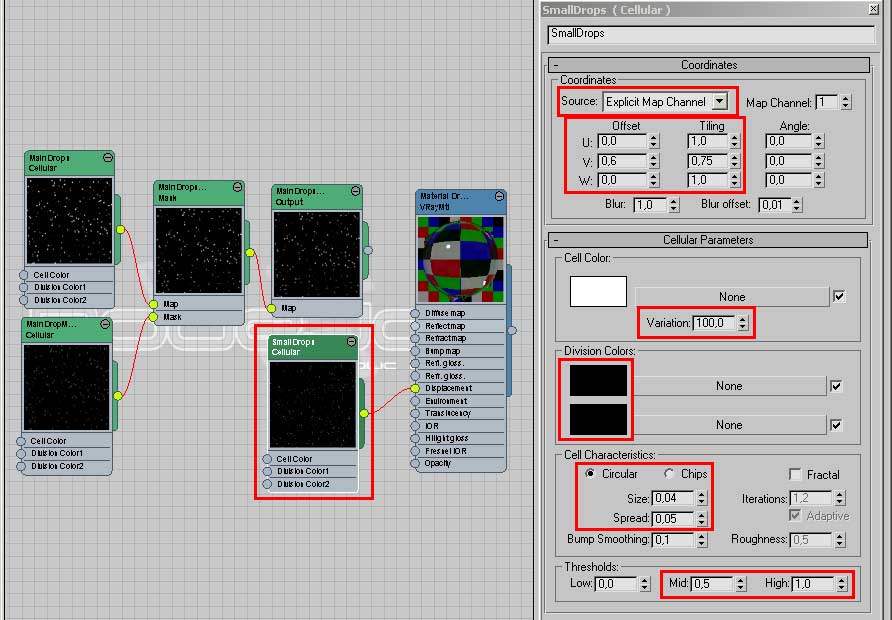Click the first Division Colors None button
892x620 pixels.
(x=729, y=386)
